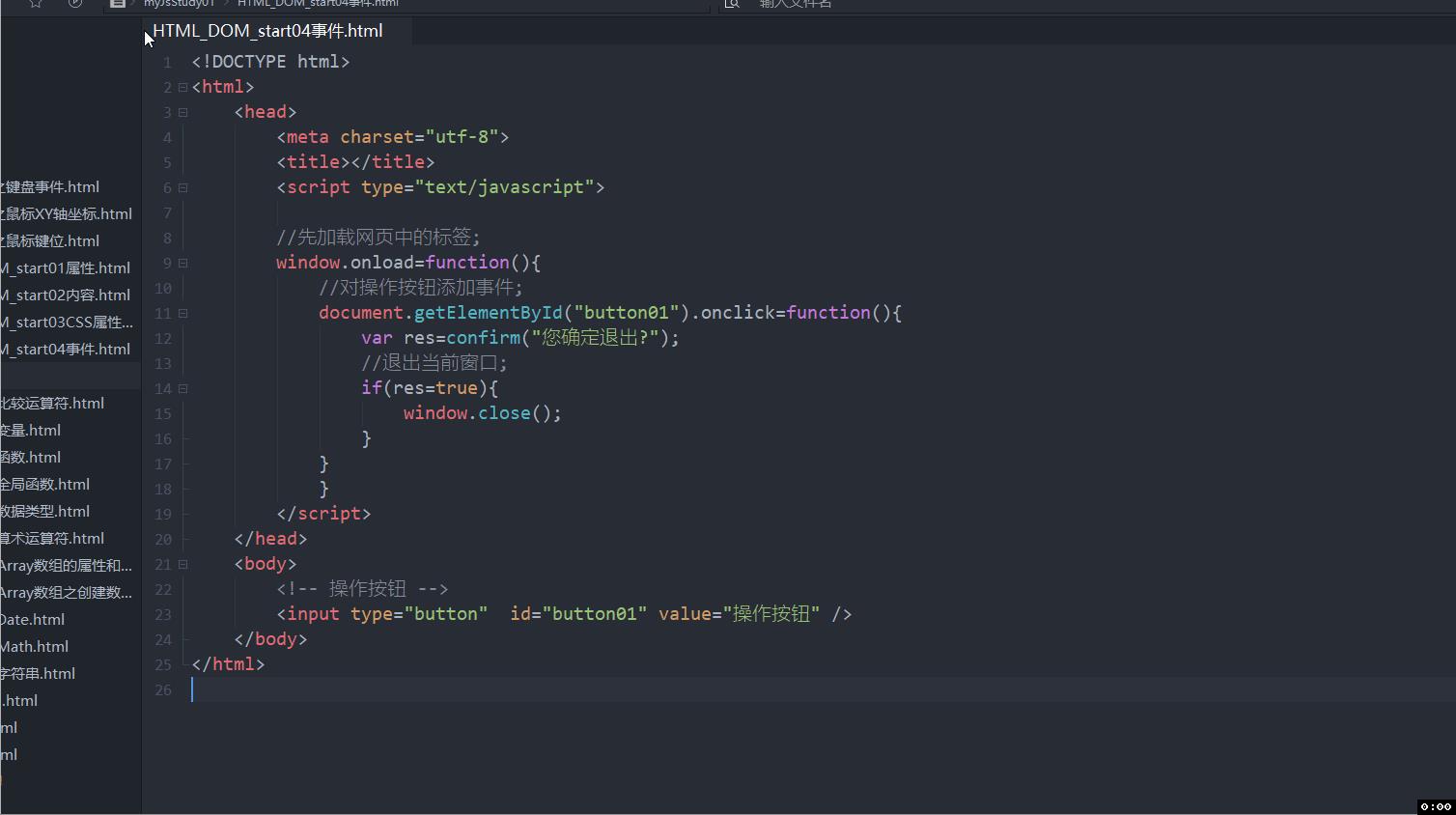Open 数据类型.html in the file tree
The width and height of the screenshot is (1456, 815).
(45, 512)
